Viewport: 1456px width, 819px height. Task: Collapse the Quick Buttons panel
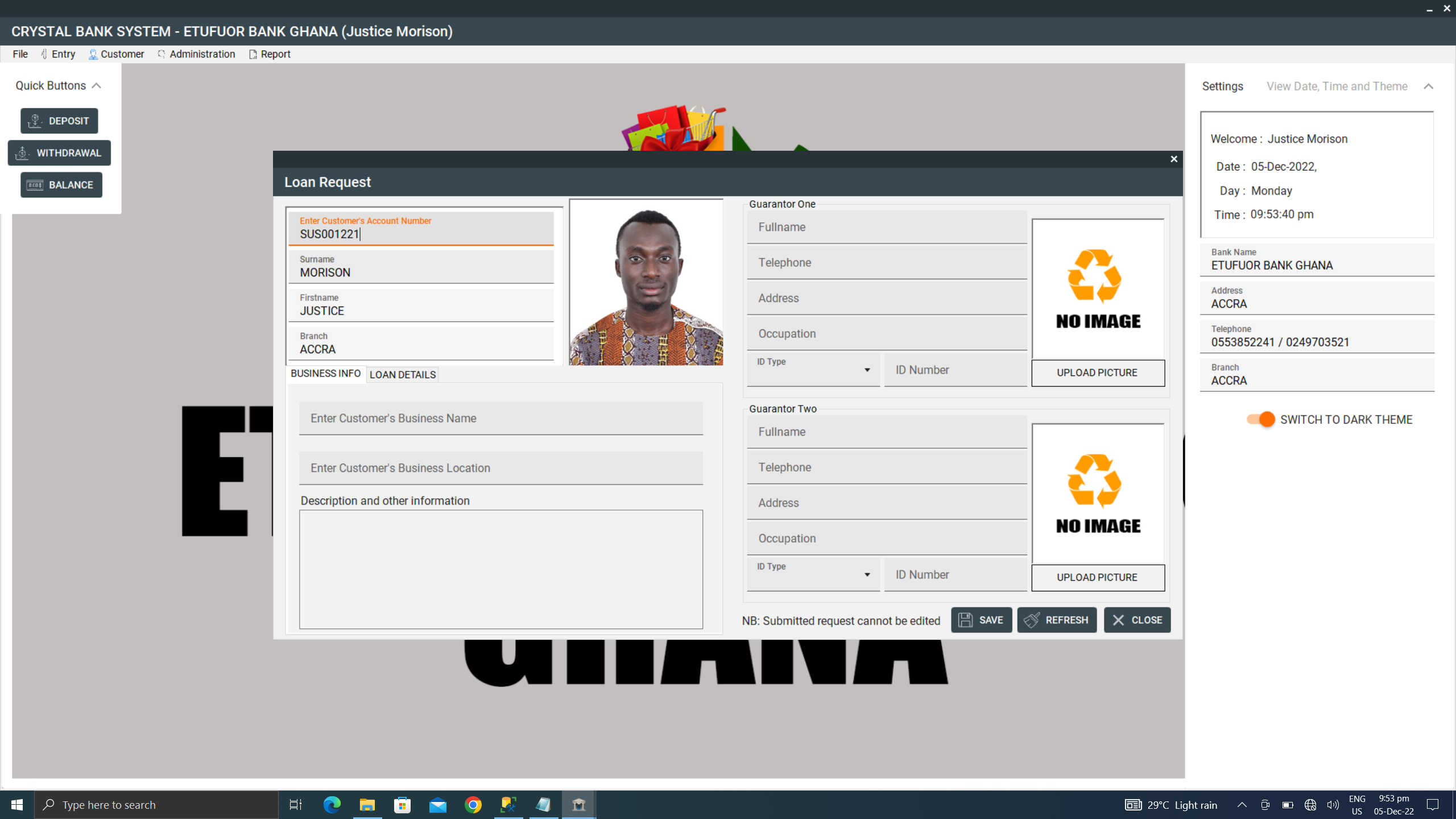(x=97, y=86)
